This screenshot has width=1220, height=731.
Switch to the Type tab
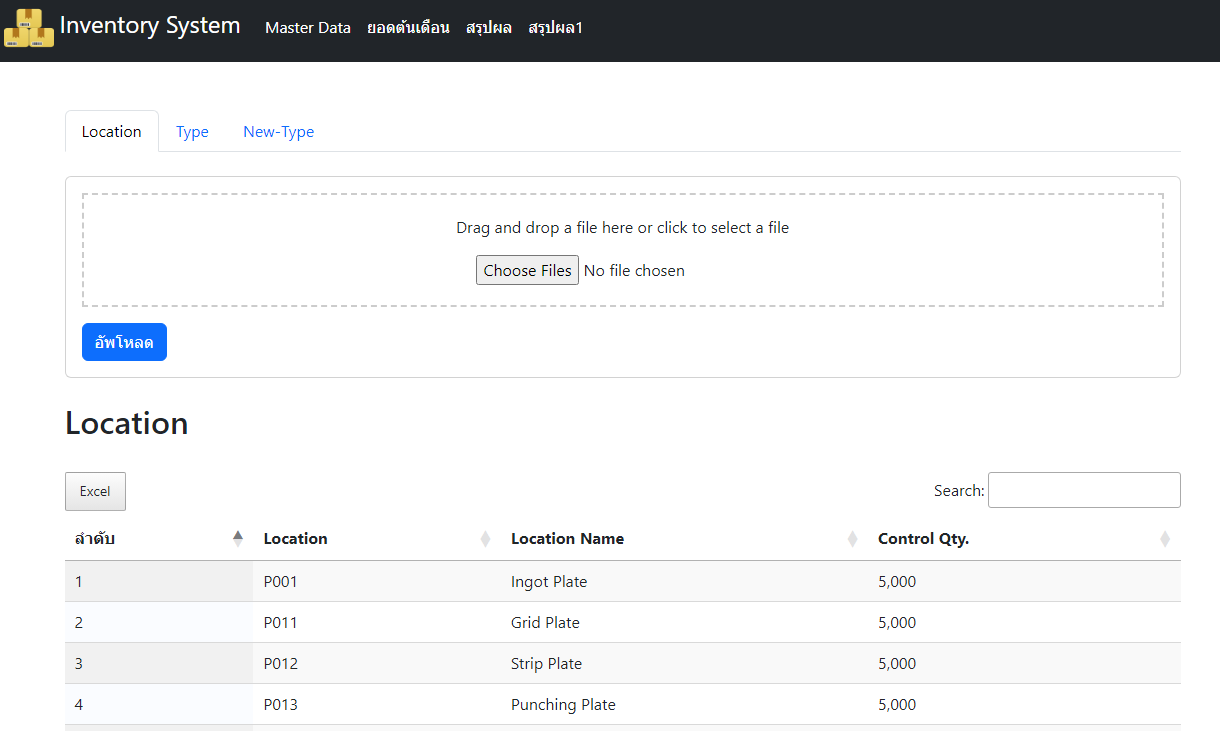[x=192, y=131]
